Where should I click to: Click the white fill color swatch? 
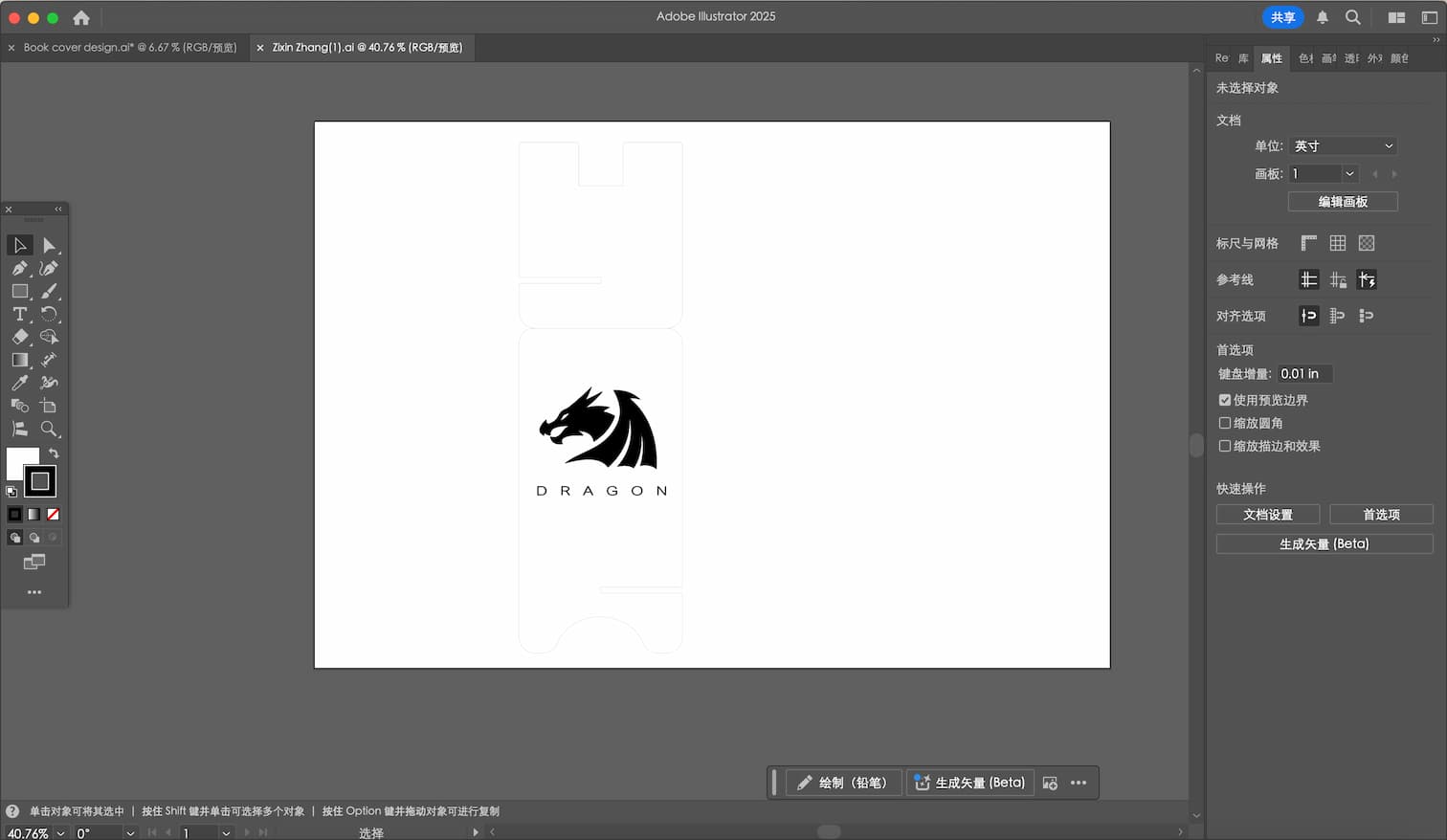(x=20, y=461)
